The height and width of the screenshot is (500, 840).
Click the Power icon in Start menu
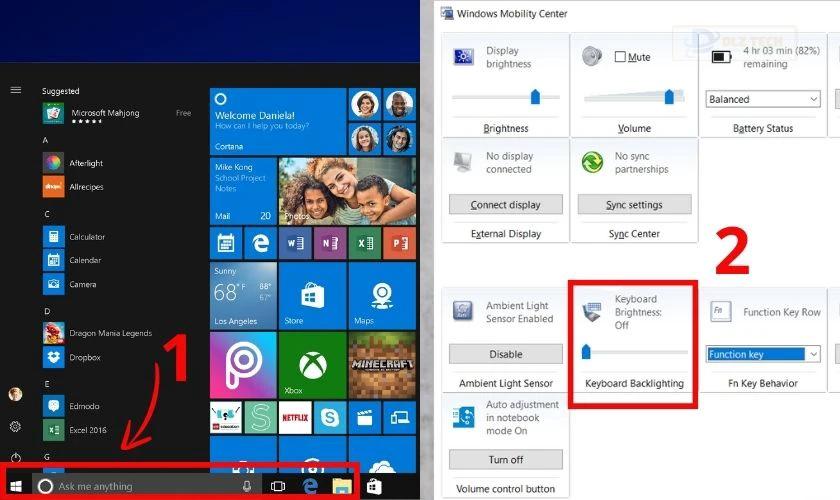16,458
